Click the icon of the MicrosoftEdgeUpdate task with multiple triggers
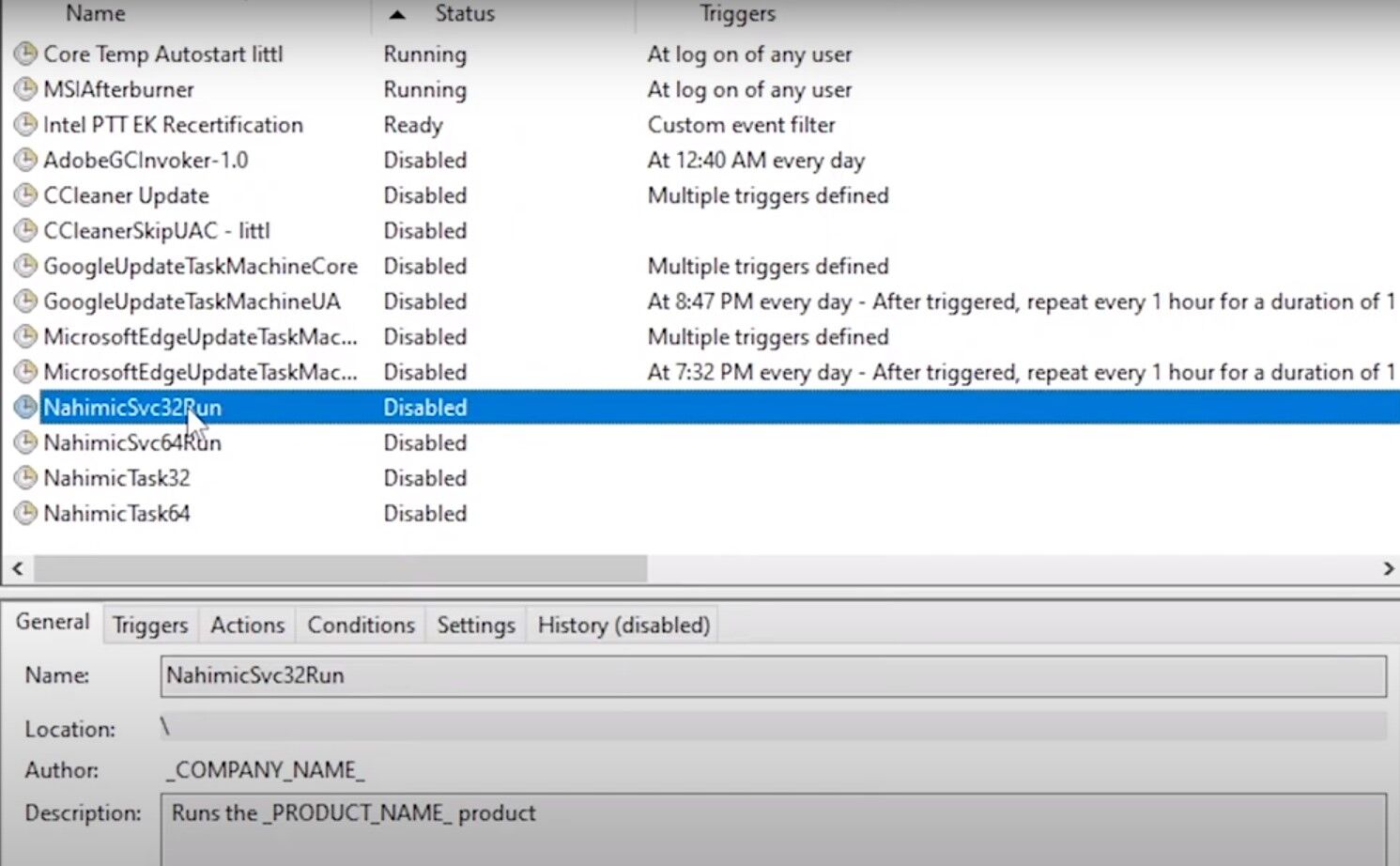The height and width of the screenshot is (866, 1400). tap(25, 337)
